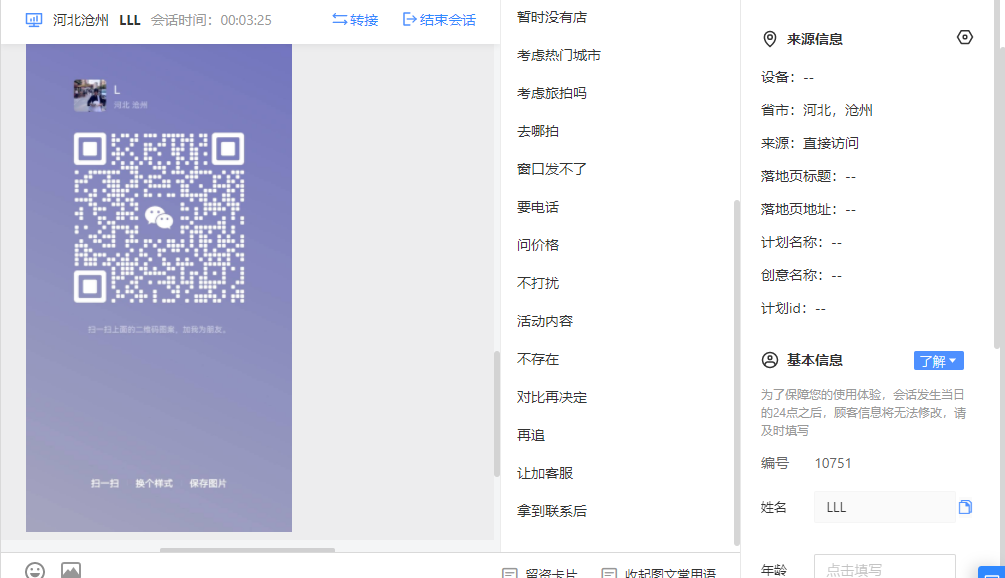Open the WeChat QR code image

click(x=159, y=288)
